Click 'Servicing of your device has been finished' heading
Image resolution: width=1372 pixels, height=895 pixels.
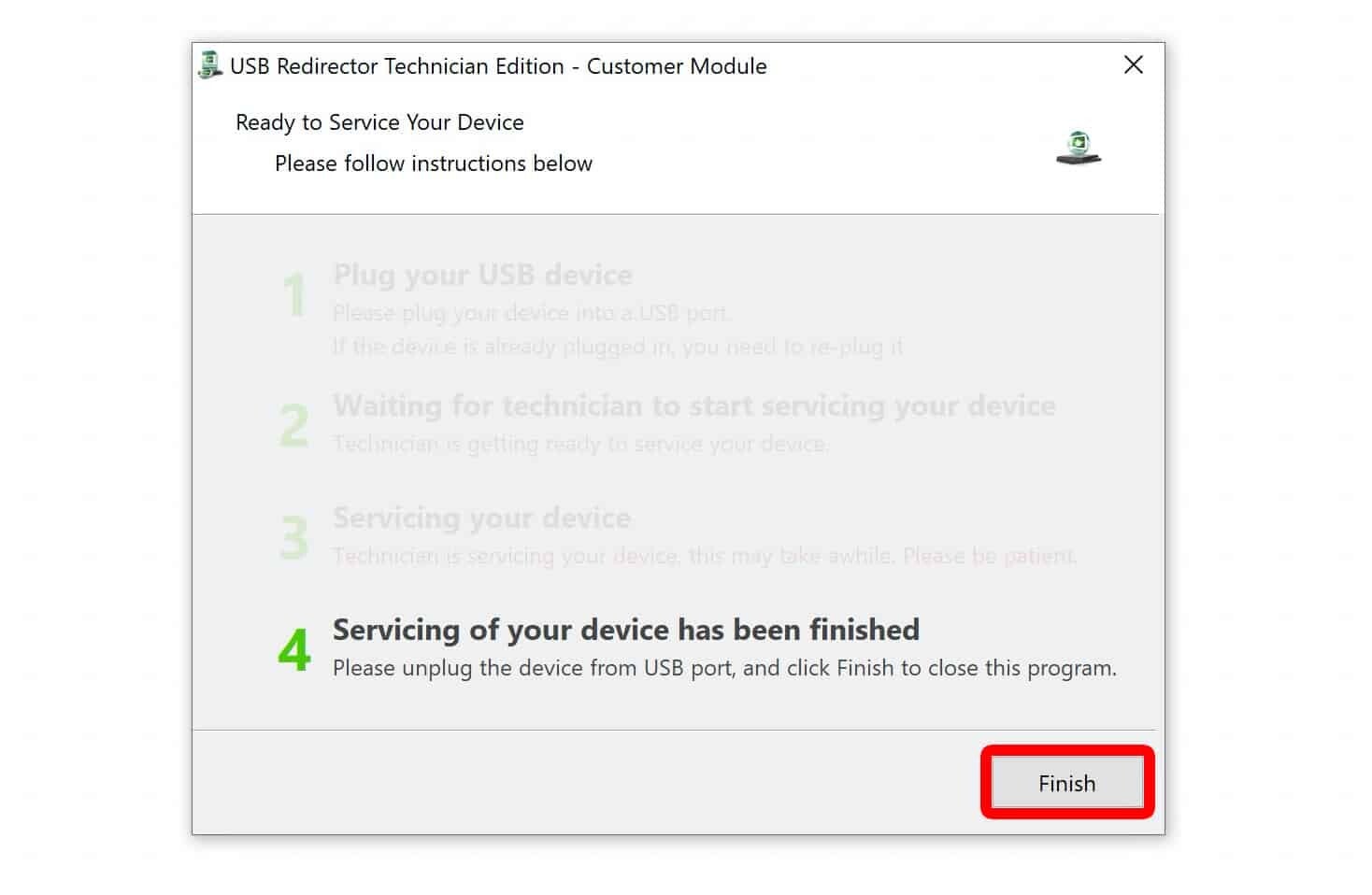pyautogui.click(x=626, y=630)
